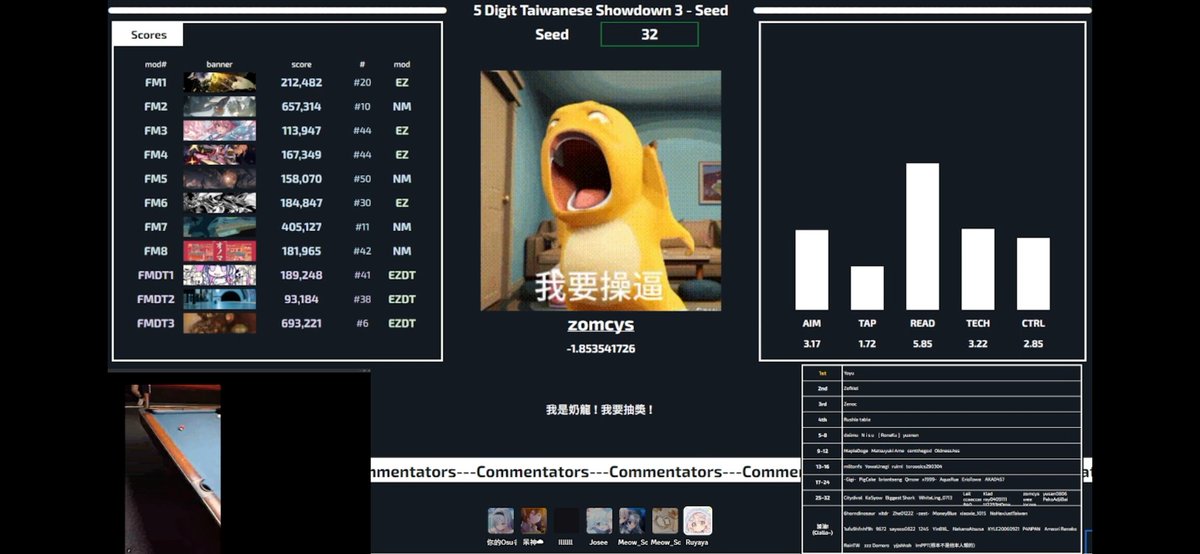1200x554 pixels.
Task: Click the seed value -1.853541726
Action: (600, 349)
